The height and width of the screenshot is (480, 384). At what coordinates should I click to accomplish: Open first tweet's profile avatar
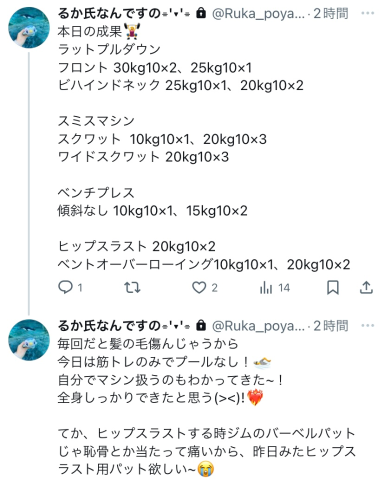coord(29,28)
